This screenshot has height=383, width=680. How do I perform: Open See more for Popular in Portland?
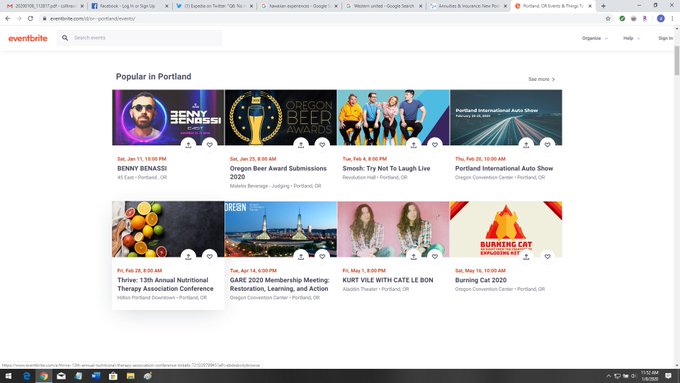pyautogui.click(x=541, y=79)
